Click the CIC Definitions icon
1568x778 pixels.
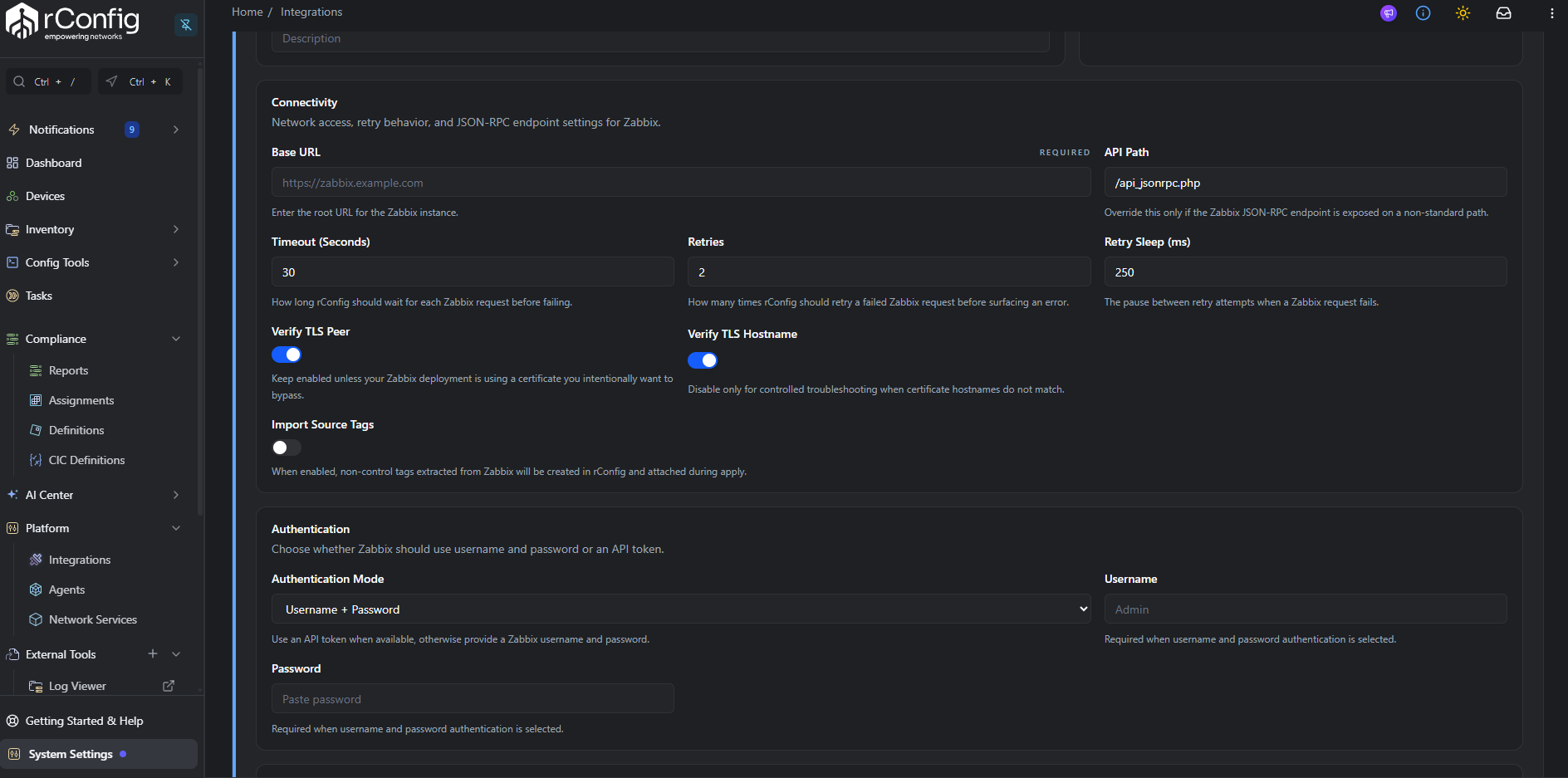(36, 460)
